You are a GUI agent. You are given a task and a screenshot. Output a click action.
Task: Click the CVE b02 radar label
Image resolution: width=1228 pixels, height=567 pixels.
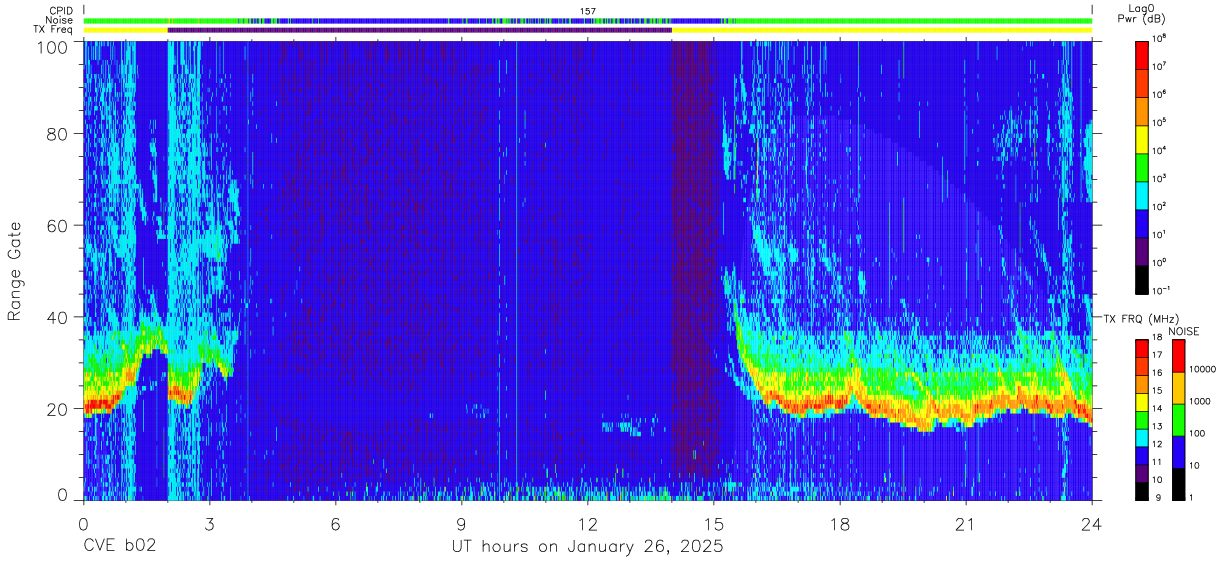(120, 547)
